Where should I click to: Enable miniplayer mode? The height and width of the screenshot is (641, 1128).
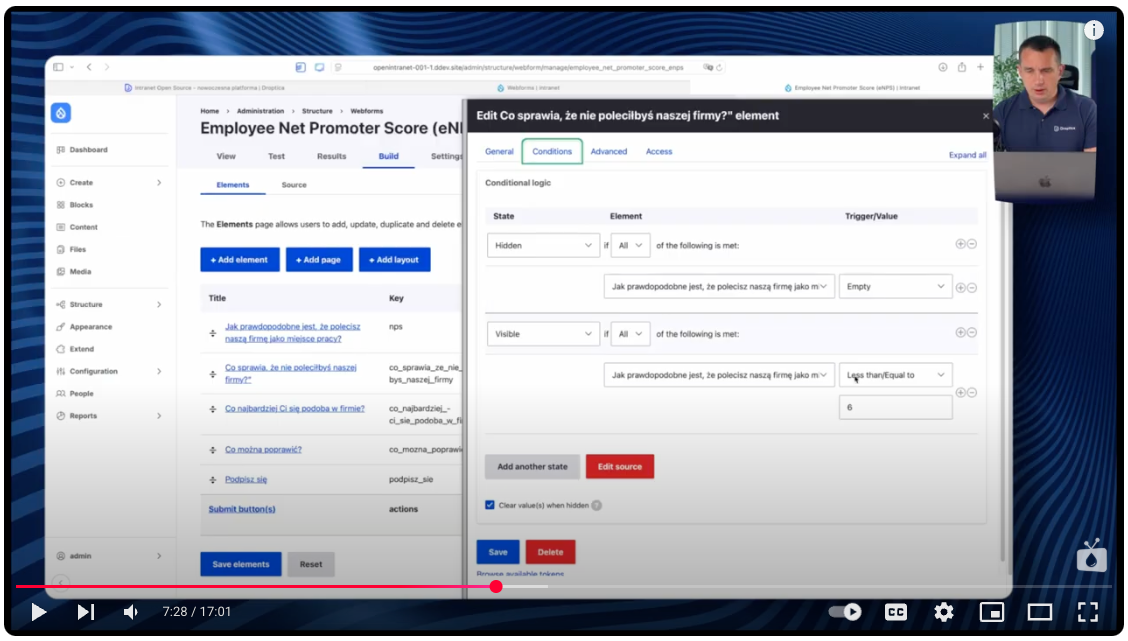pyautogui.click(x=991, y=612)
